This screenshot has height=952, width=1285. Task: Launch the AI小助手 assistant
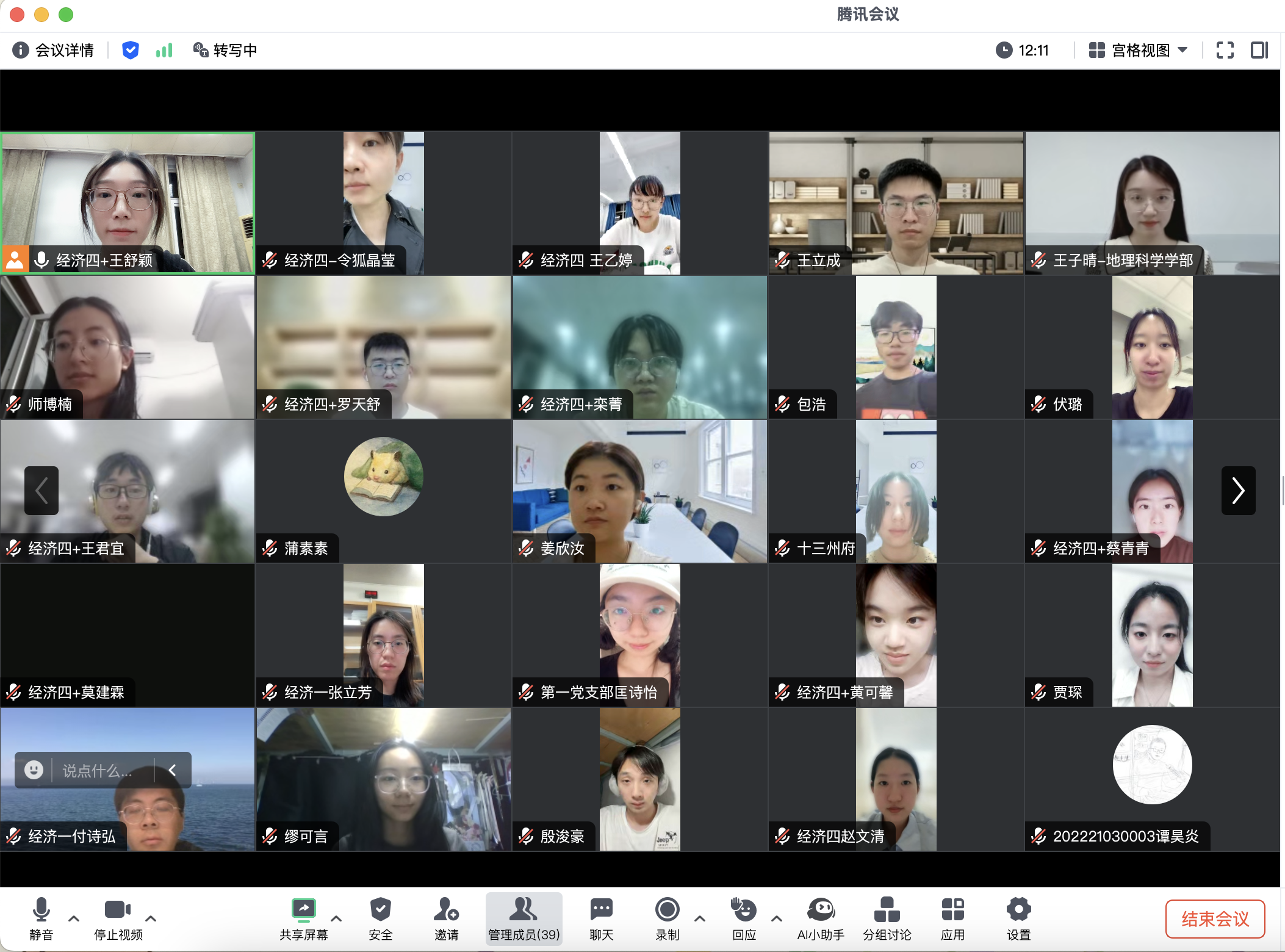820,918
